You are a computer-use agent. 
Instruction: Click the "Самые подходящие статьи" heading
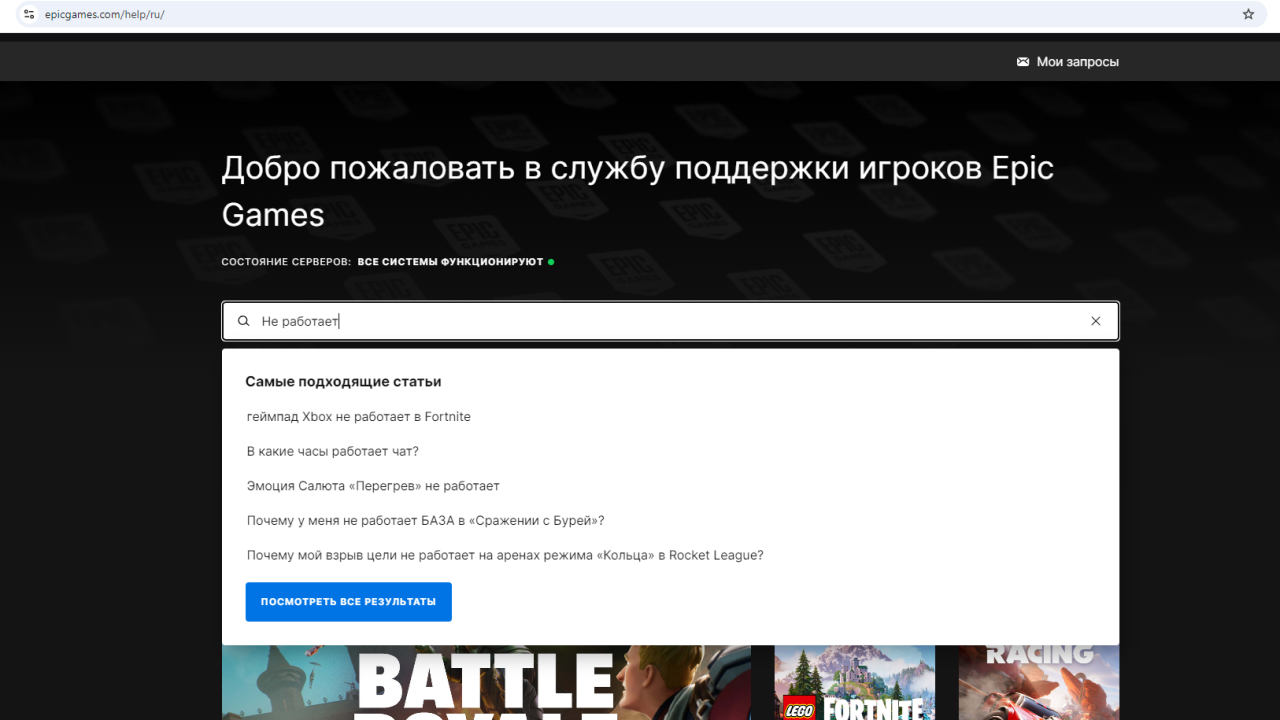(x=344, y=382)
